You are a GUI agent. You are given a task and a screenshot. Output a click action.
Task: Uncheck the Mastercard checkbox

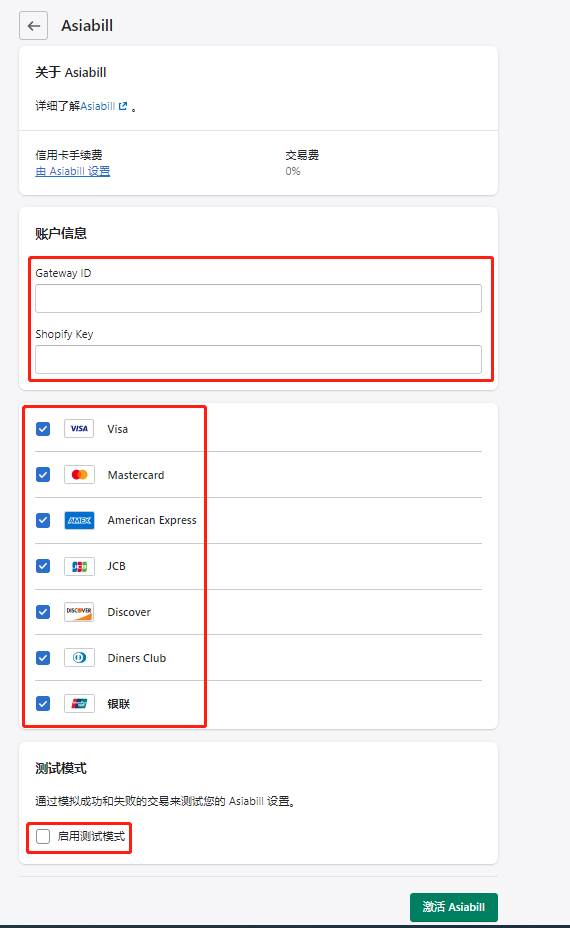43,475
